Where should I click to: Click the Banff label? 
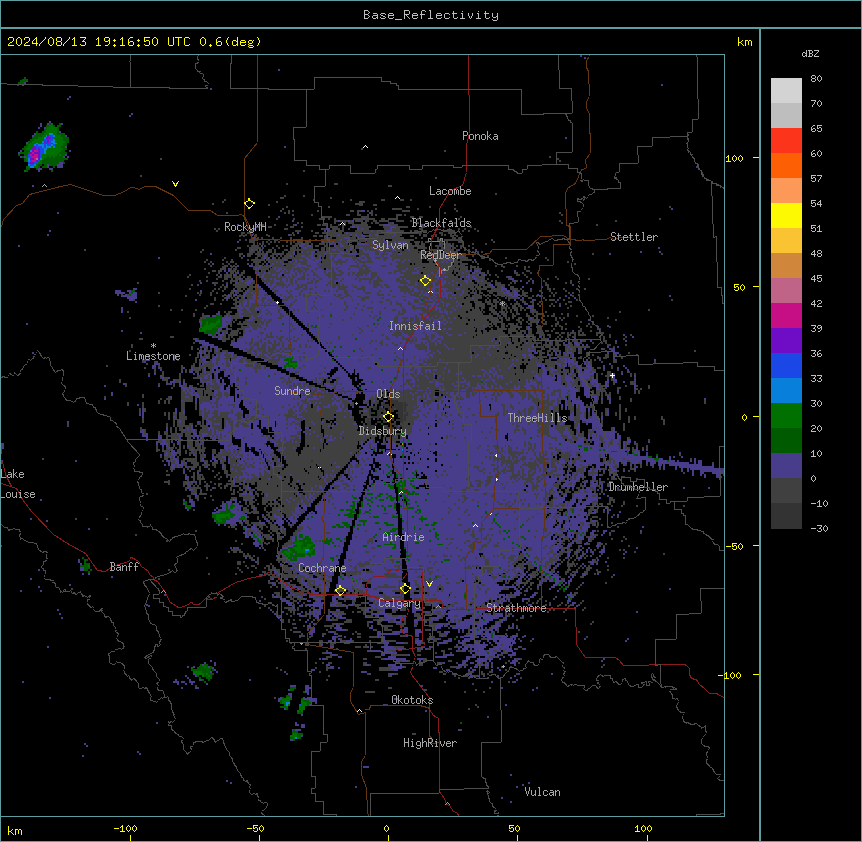pos(124,567)
